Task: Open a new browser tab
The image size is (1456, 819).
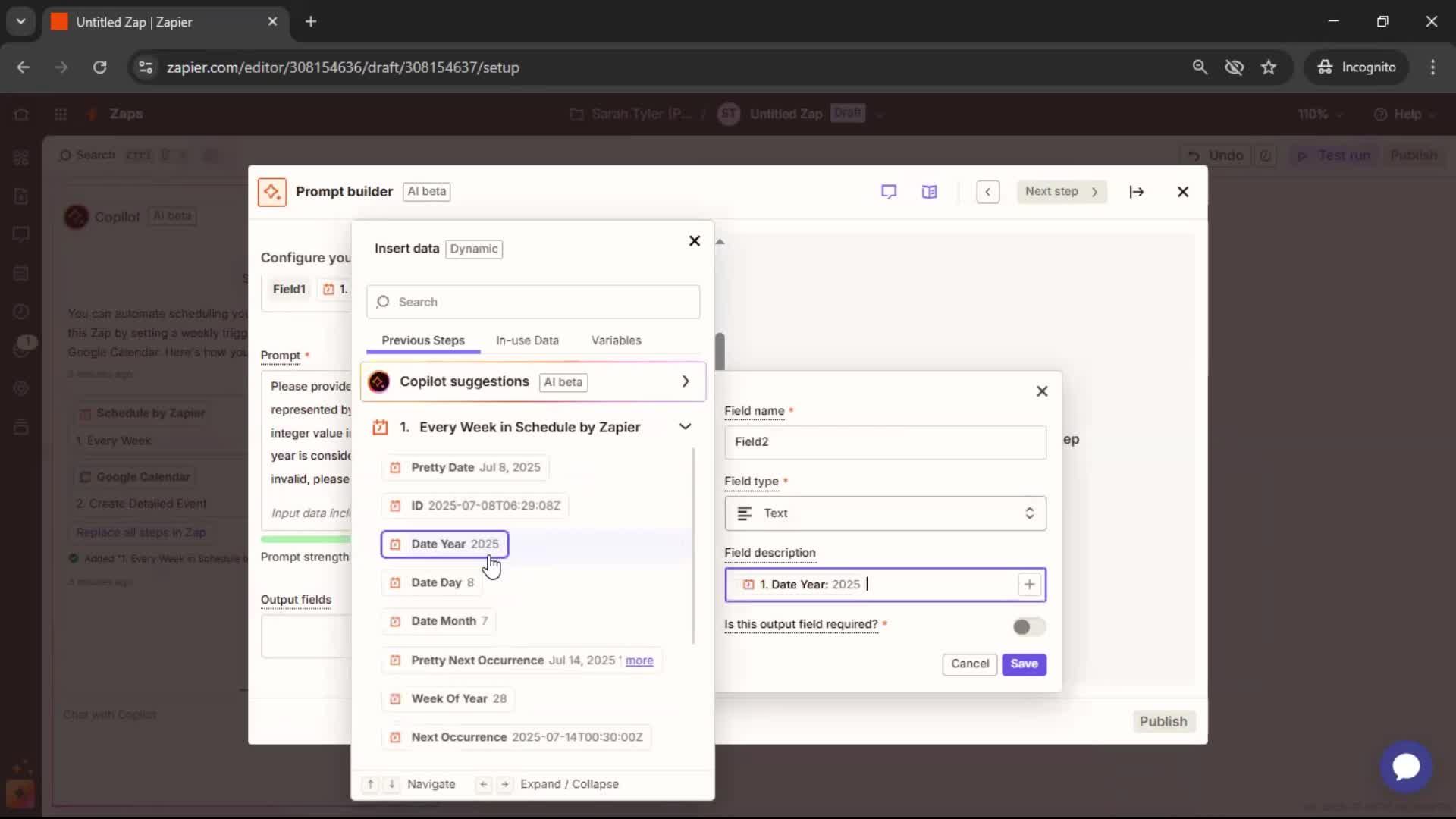Action: tap(311, 22)
